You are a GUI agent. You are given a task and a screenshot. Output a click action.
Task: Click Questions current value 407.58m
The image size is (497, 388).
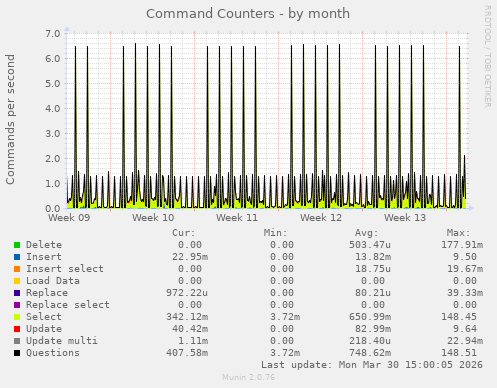coord(187,353)
